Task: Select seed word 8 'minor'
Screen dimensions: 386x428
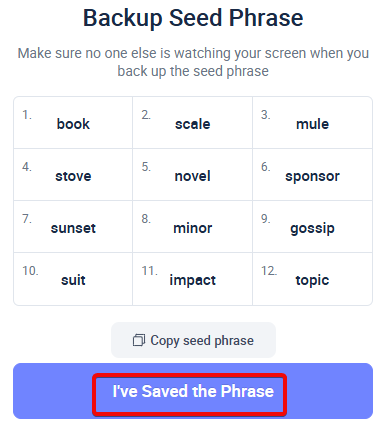Action: coord(193,228)
